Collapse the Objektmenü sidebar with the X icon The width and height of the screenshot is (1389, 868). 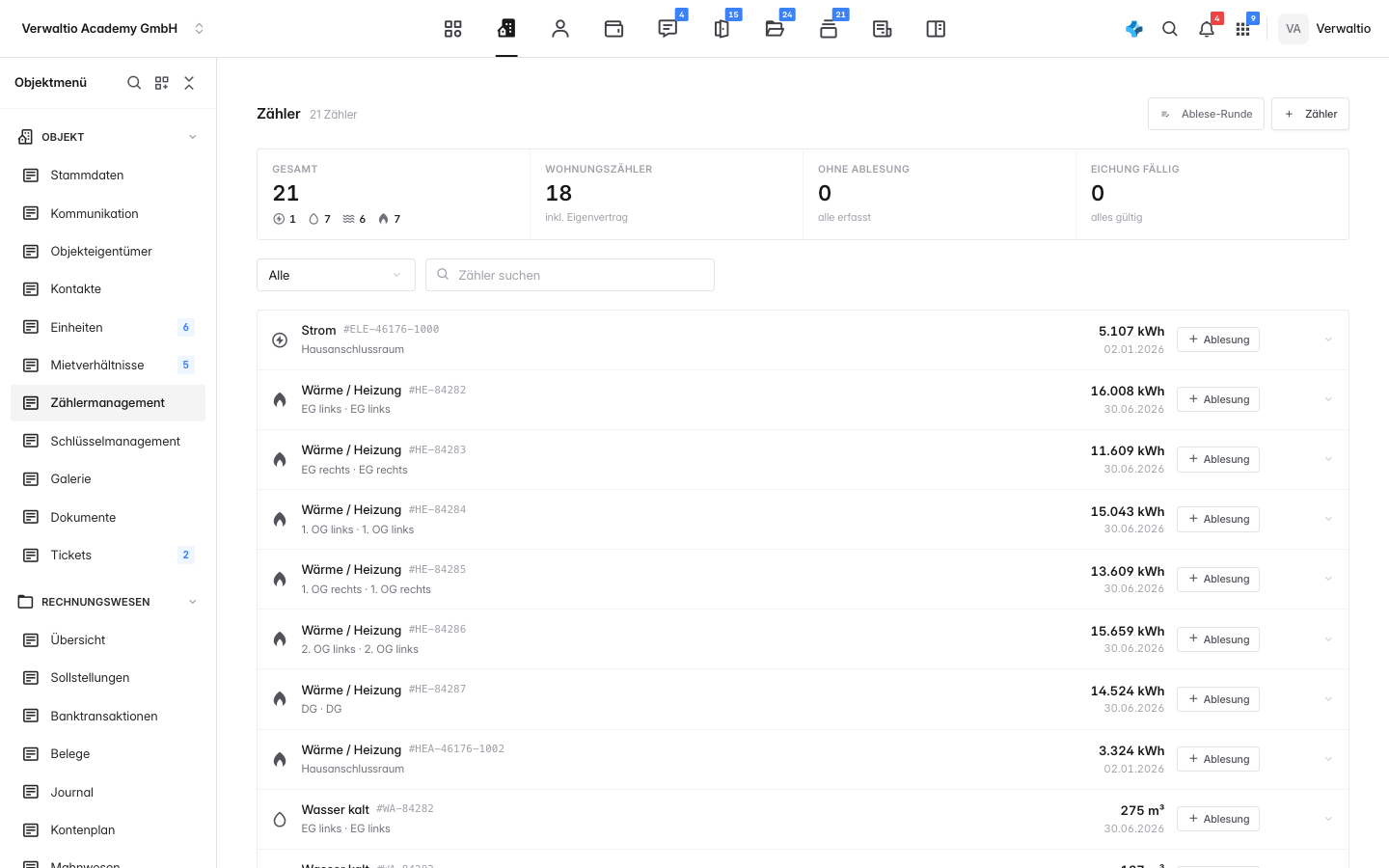point(189,83)
